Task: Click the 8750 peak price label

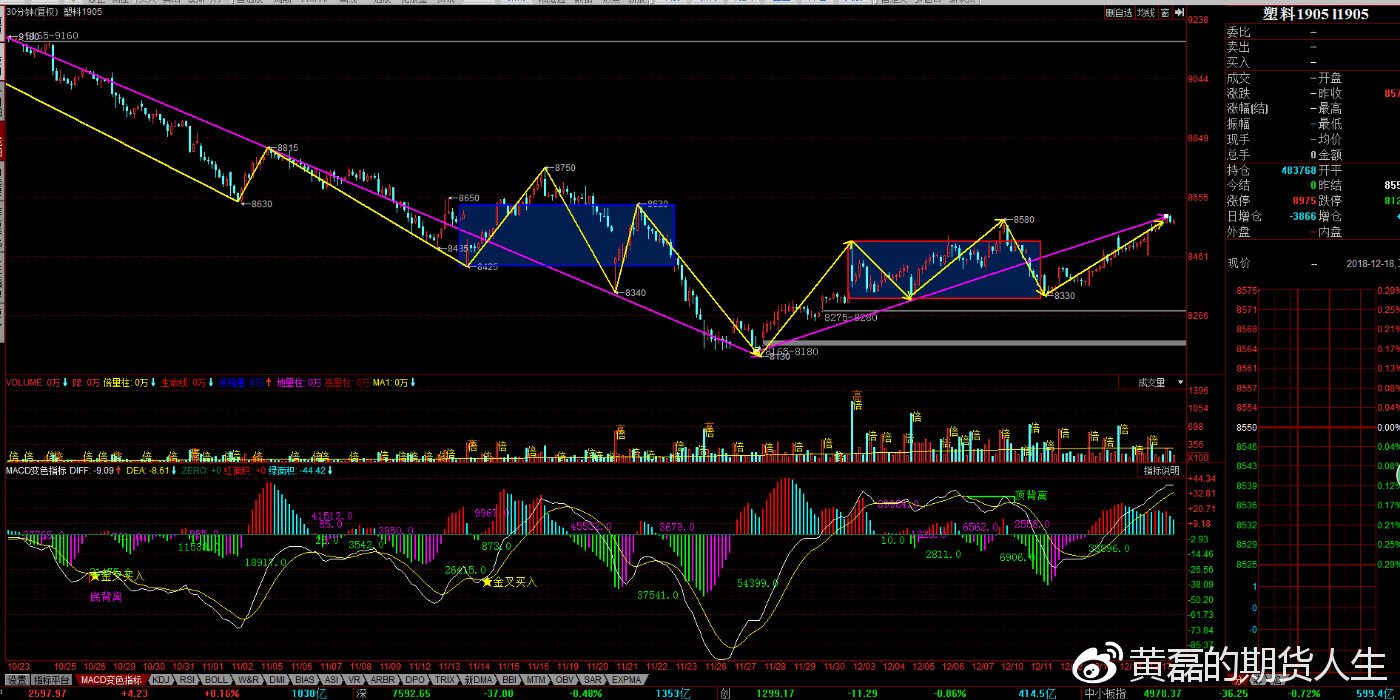Action: tap(565, 168)
